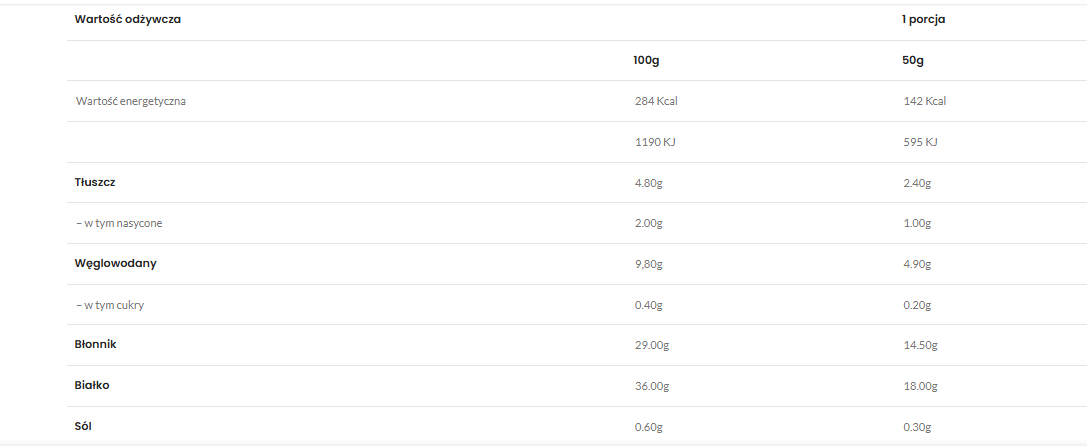
Task: Select the "Wartość energetyczna" row label
Action: pyautogui.click(x=130, y=101)
